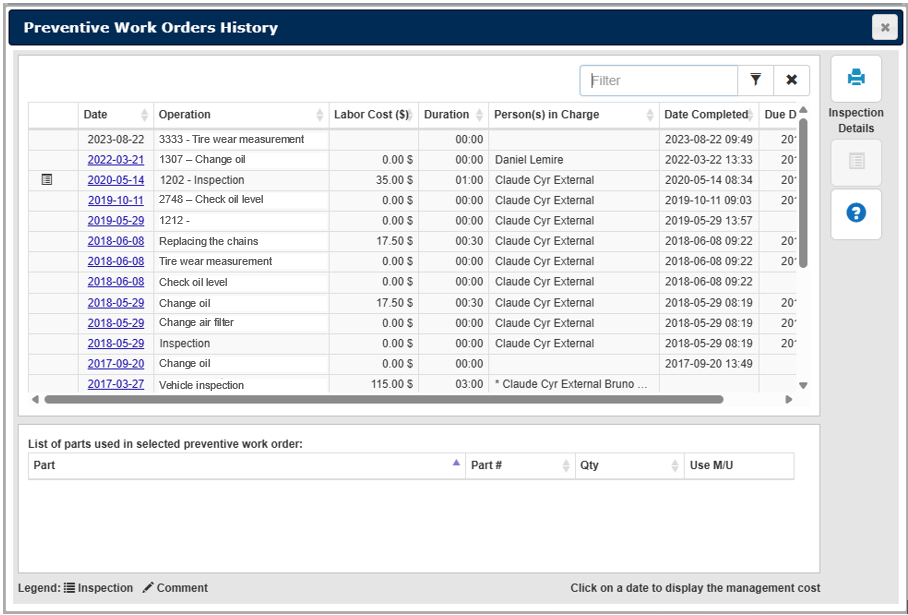Viewport: 908px width, 615px height.
Task: Open the blue help question mark
Action: (856, 213)
